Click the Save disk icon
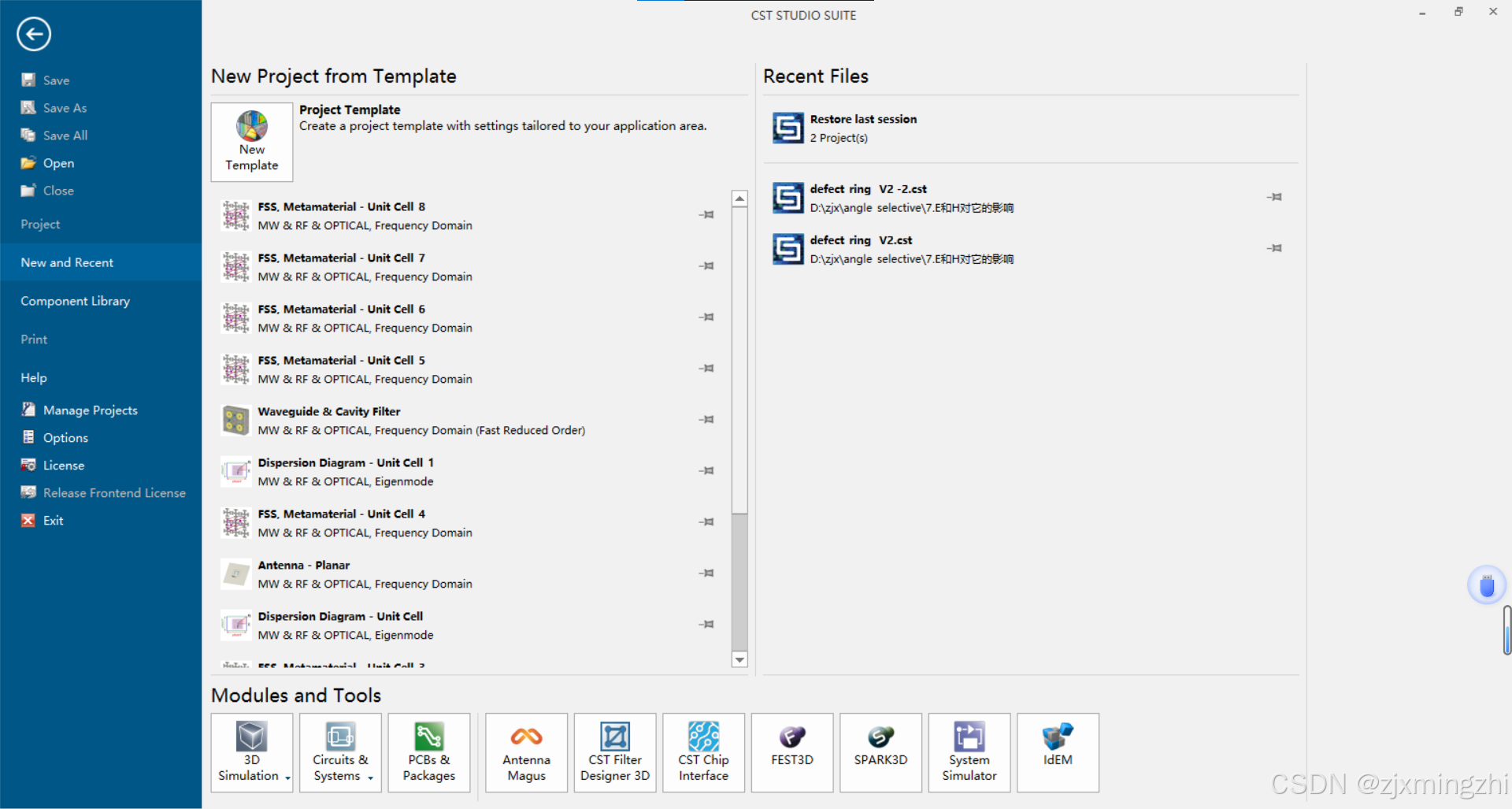This screenshot has width=1512, height=809. point(28,80)
